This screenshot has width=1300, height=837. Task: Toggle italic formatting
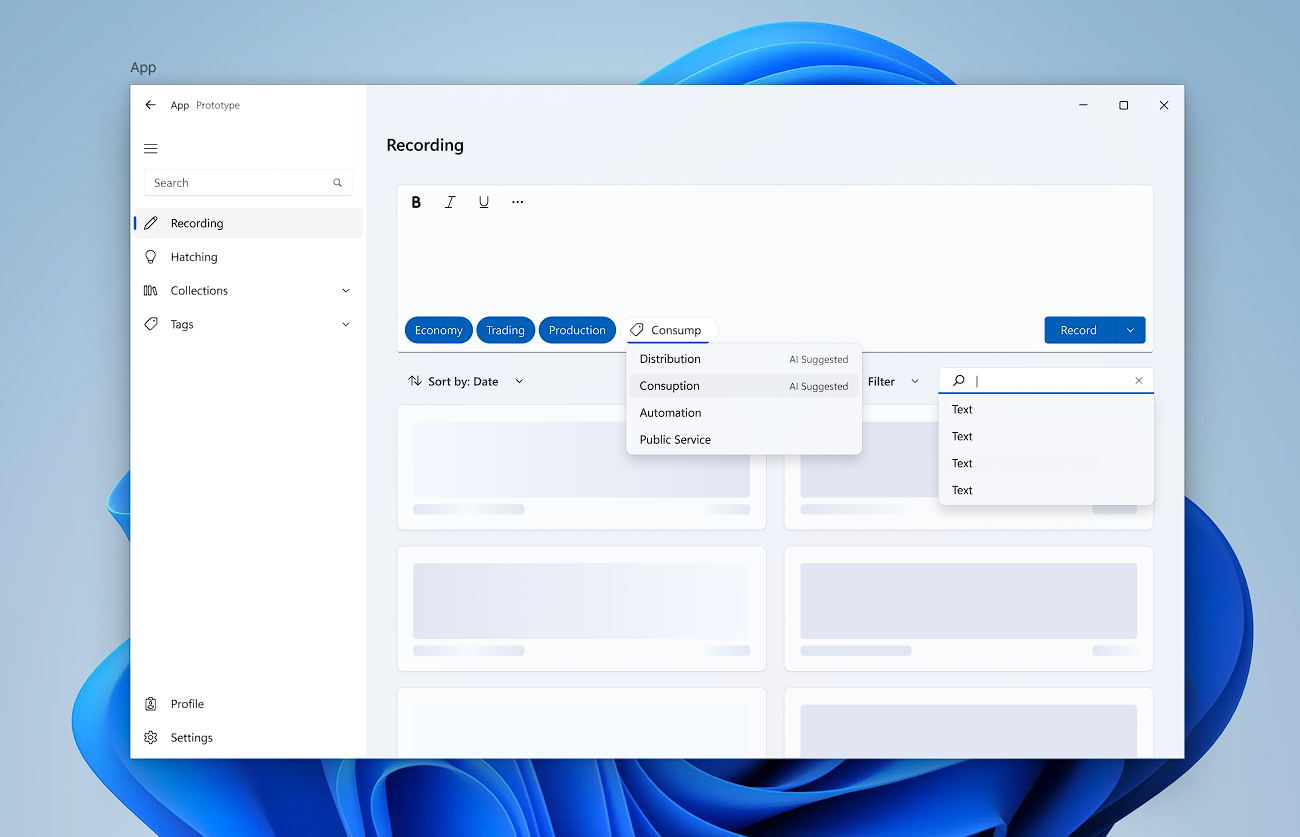[x=450, y=202]
